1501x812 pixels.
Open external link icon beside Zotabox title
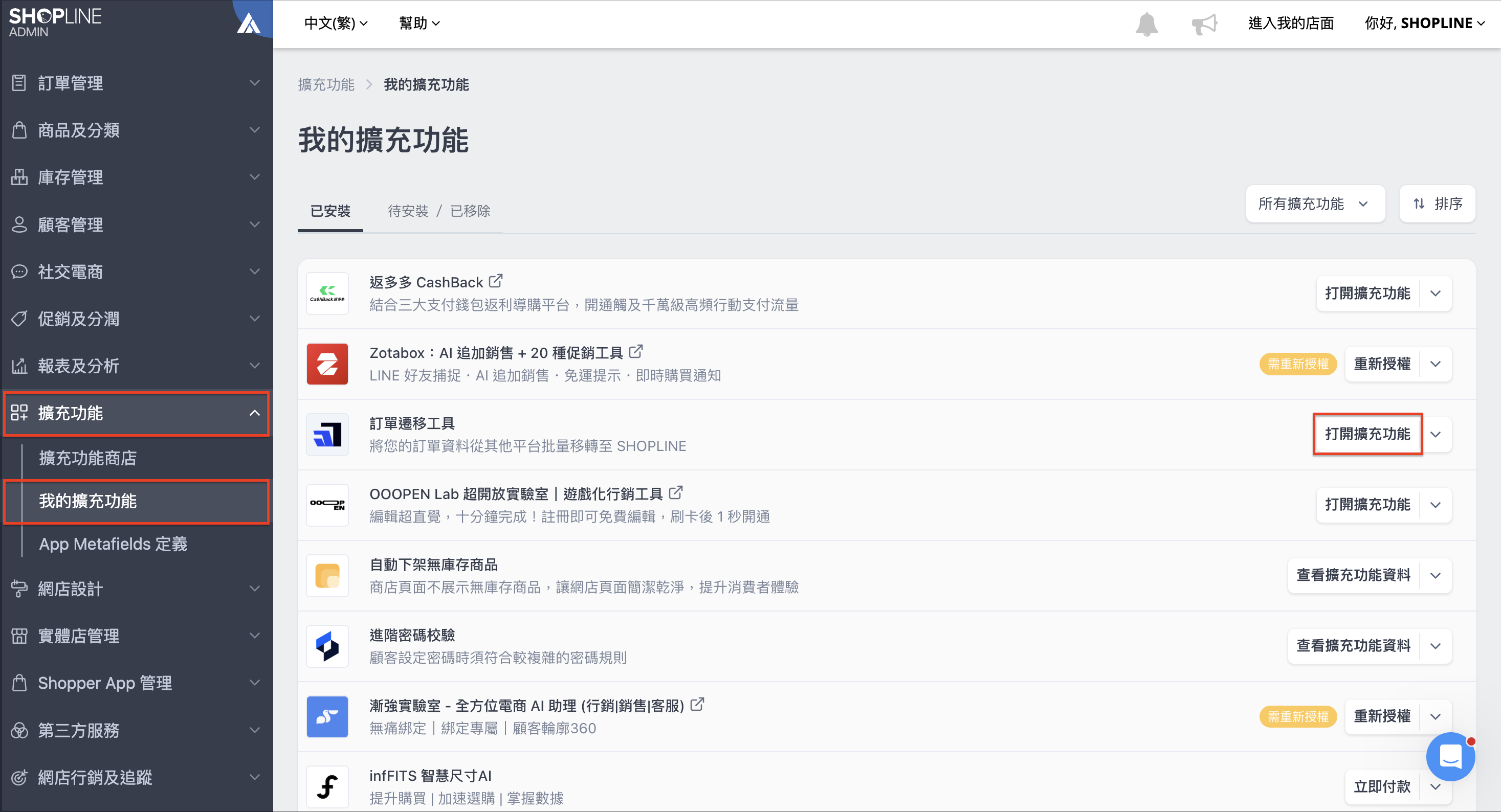click(636, 352)
